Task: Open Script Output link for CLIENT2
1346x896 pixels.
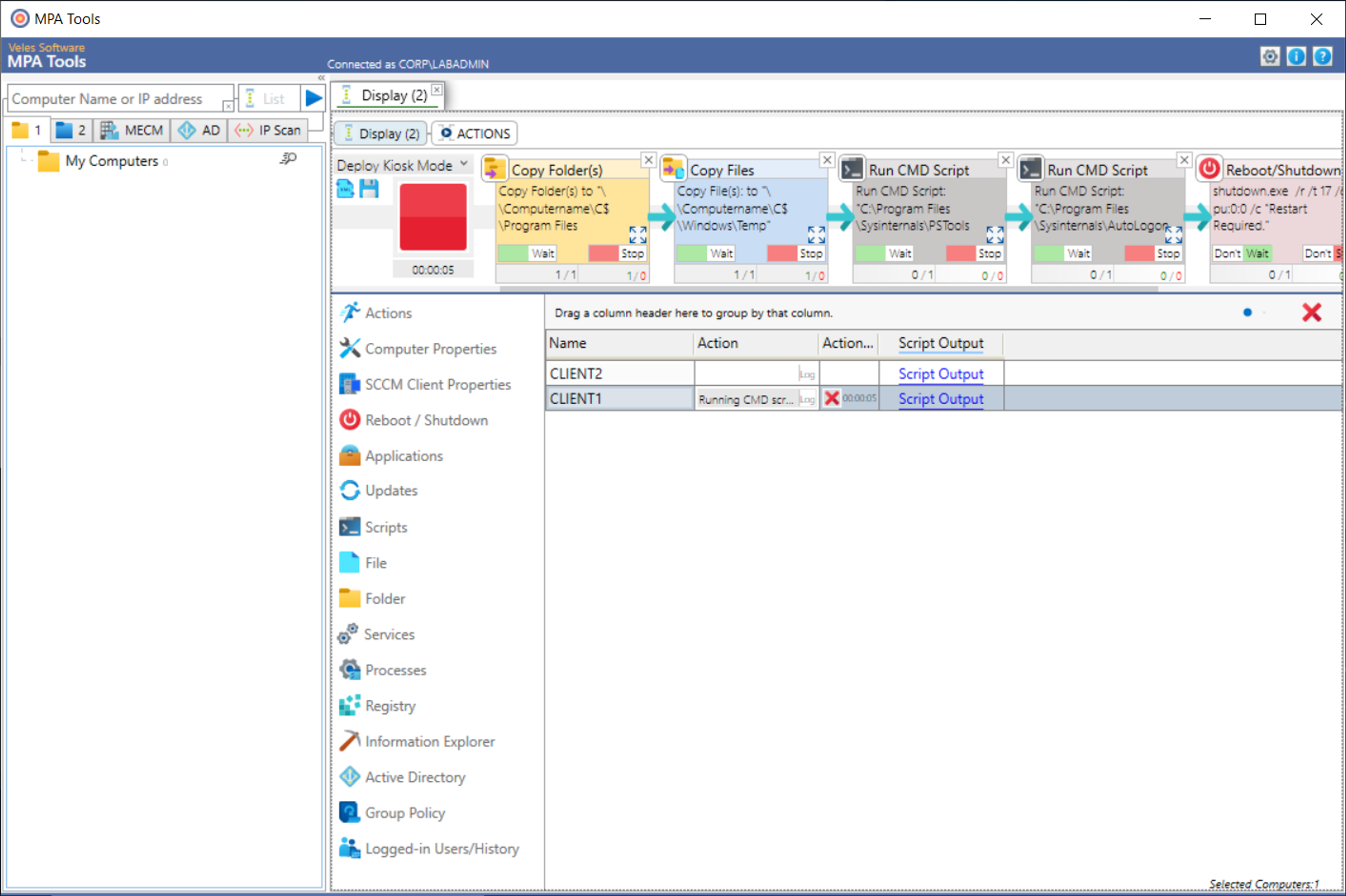Action: 940,374
